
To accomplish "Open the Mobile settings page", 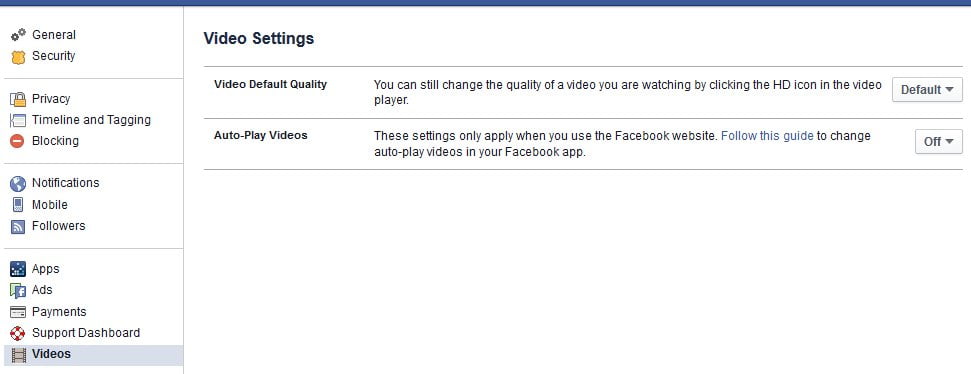I will pyautogui.click(x=50, y=205).
